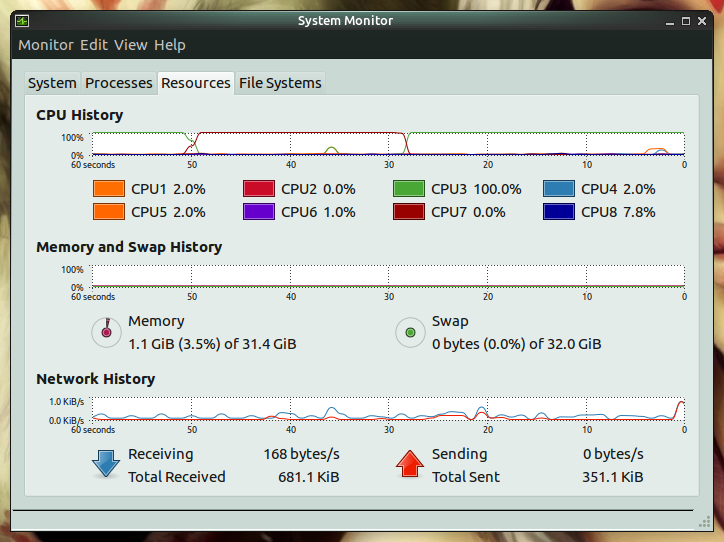724x542 pixels.
Task: Click the CPU History graph area
Action: coord(388,144)
